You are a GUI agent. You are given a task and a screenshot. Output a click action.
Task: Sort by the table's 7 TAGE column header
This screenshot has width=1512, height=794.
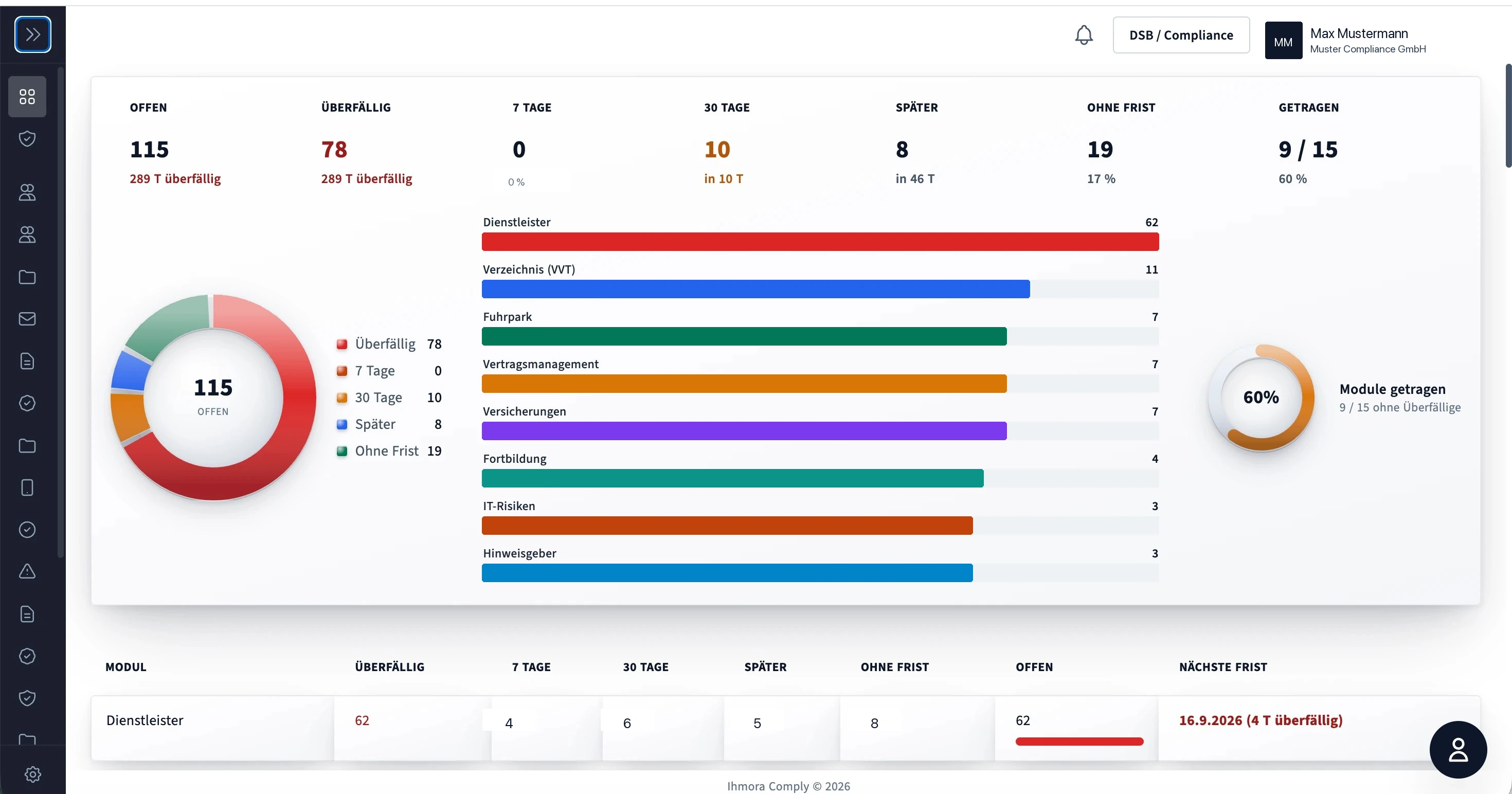point(531,666)
